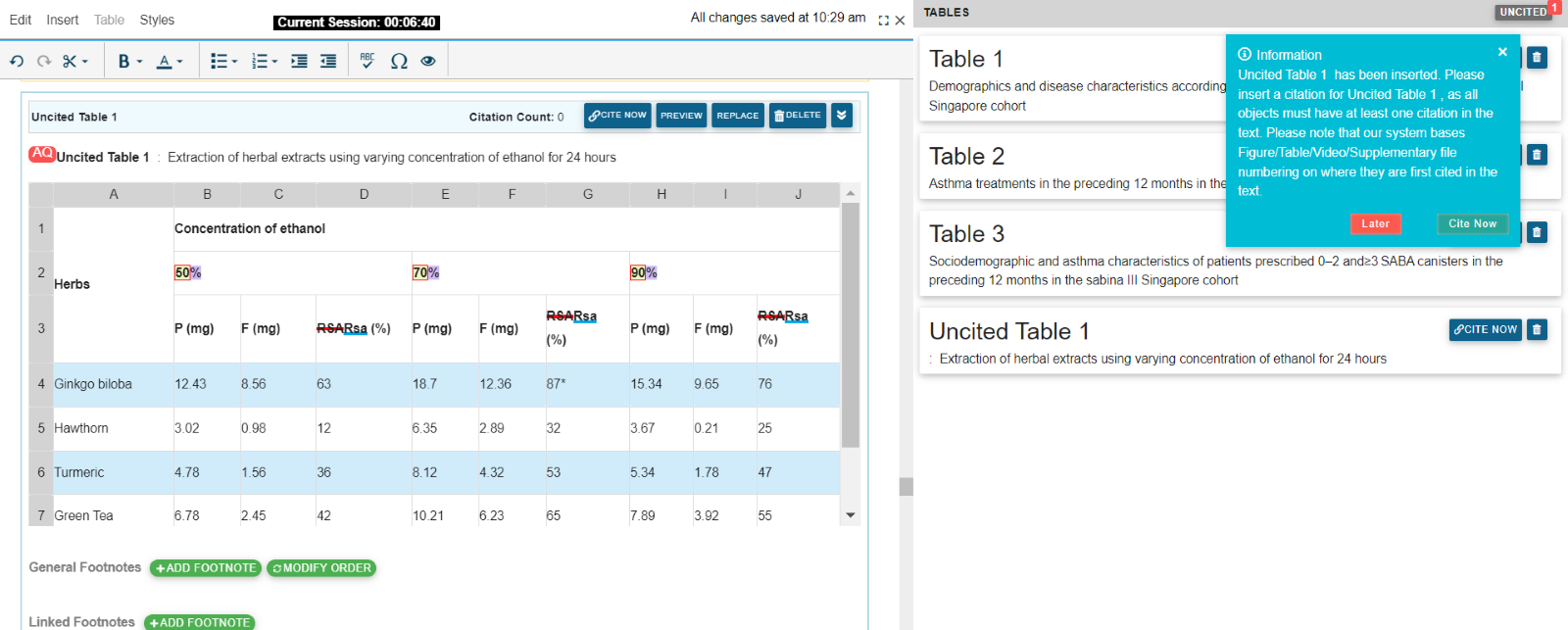Click ADD FOOTNOTE under Linked Footnotes

[200, 622]
